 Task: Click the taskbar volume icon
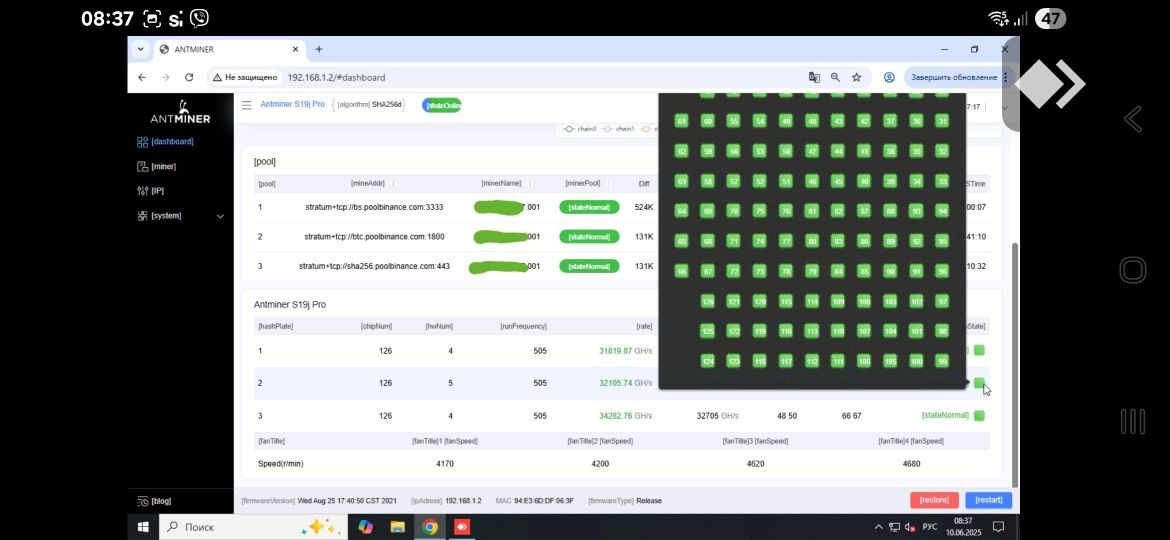click(910, 527)
